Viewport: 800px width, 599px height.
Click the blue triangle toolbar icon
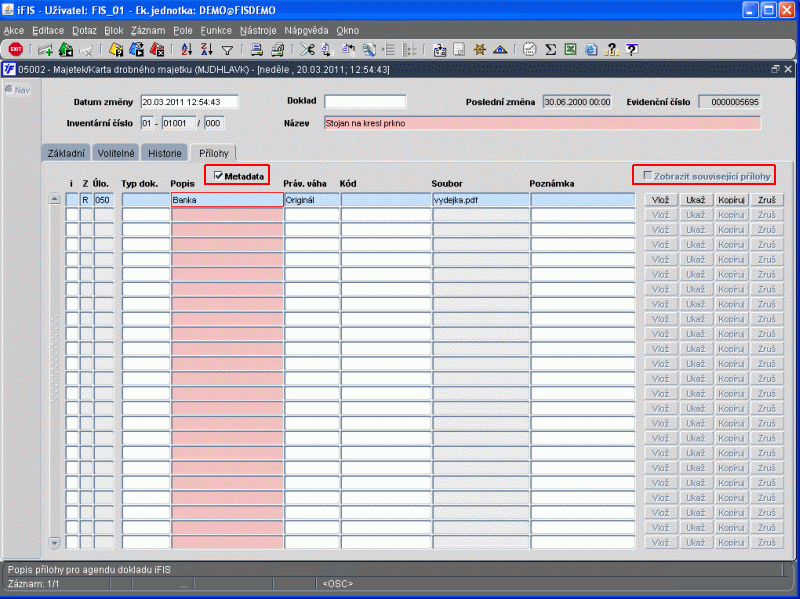(500, 49)
